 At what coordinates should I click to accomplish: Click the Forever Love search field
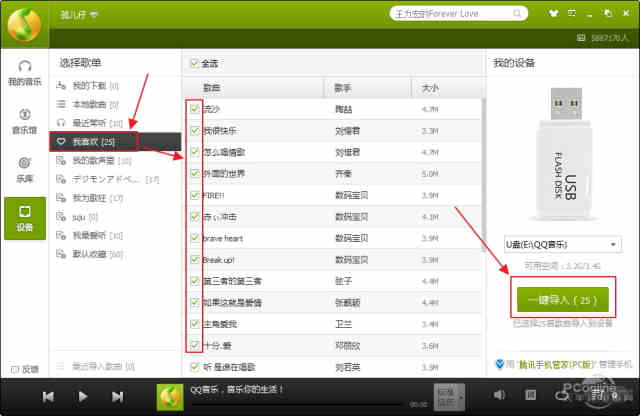coord(452,13)
